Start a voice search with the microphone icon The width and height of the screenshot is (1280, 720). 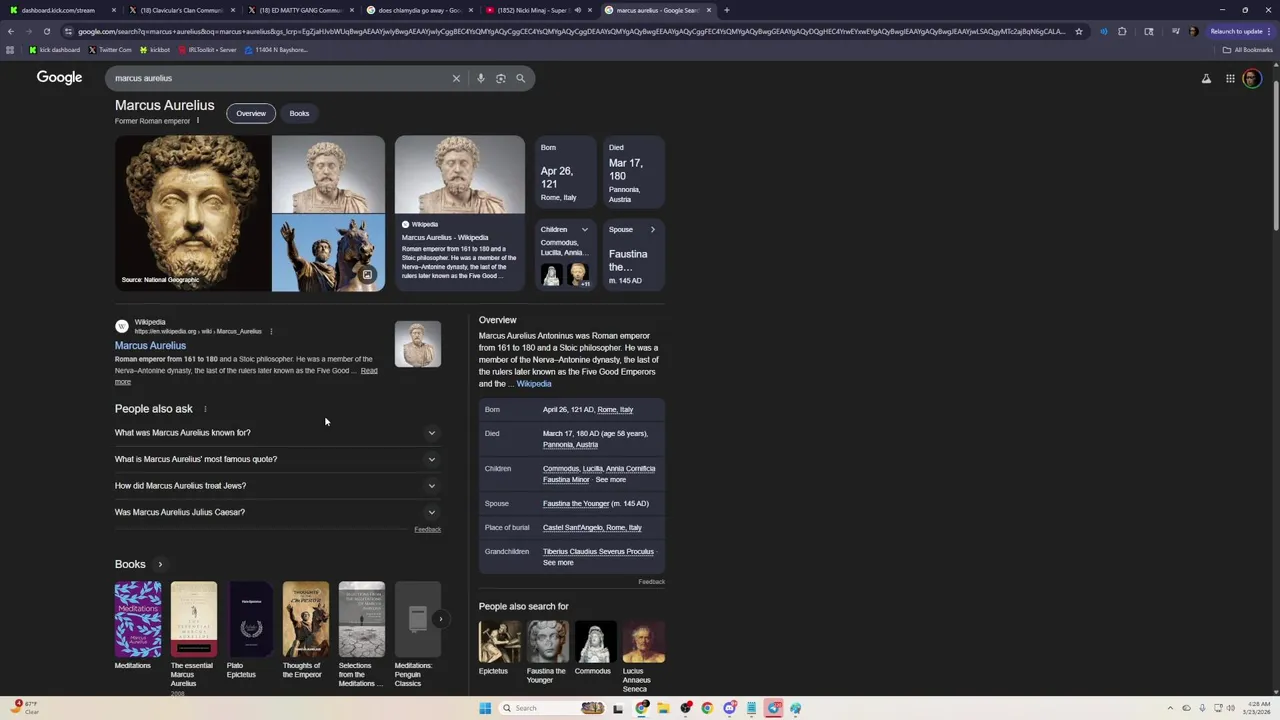pyautogui.click(x=481, y=78)
